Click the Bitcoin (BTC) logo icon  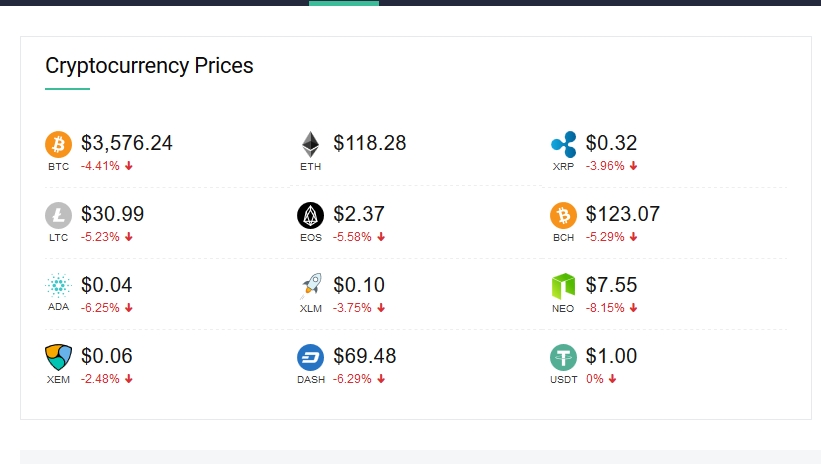[59, 144]
